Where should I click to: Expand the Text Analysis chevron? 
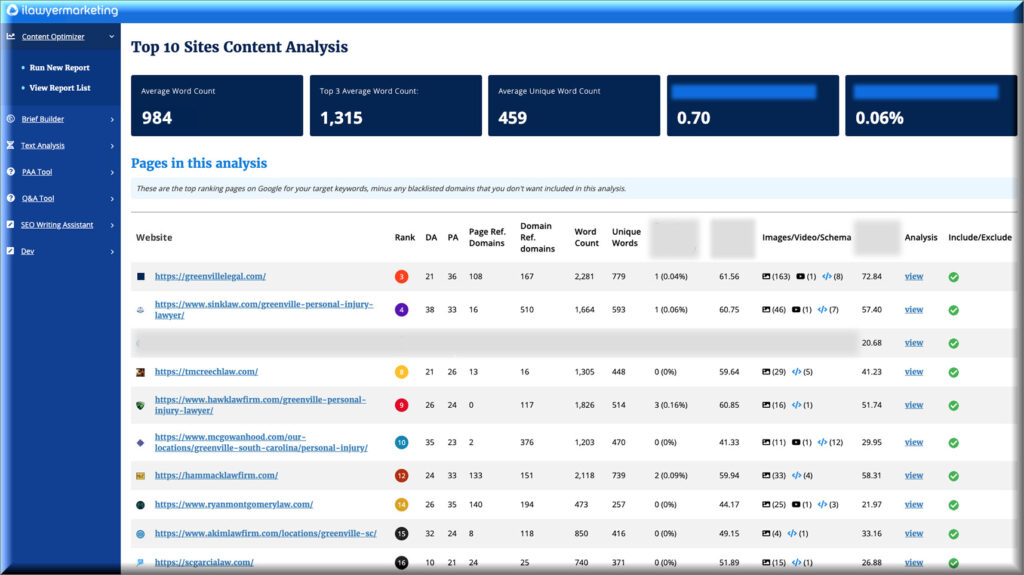click(x=112, y=146)
